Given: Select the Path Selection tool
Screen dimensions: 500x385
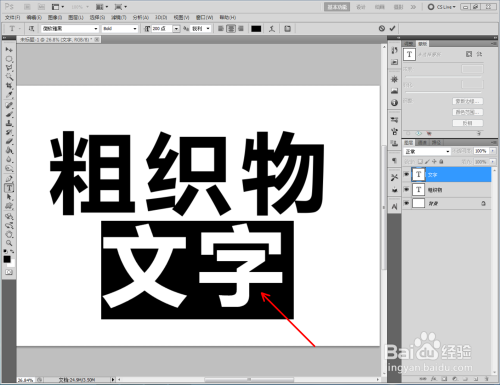Looking at the screenshot, I should click(9, 197).
